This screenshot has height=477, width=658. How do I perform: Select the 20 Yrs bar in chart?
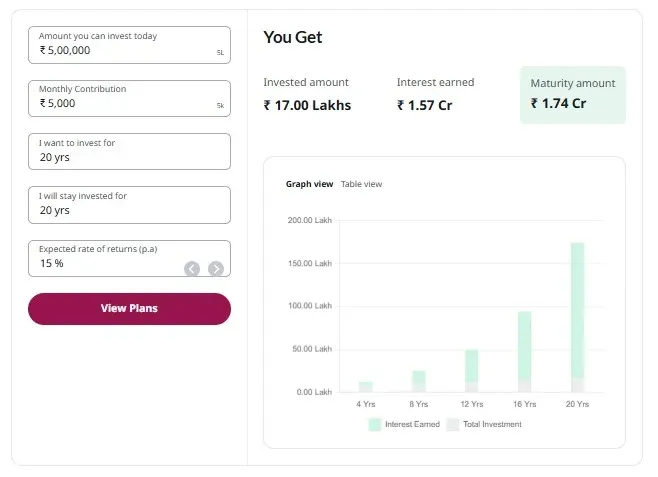pyautogui.click(x=577, y=317)
